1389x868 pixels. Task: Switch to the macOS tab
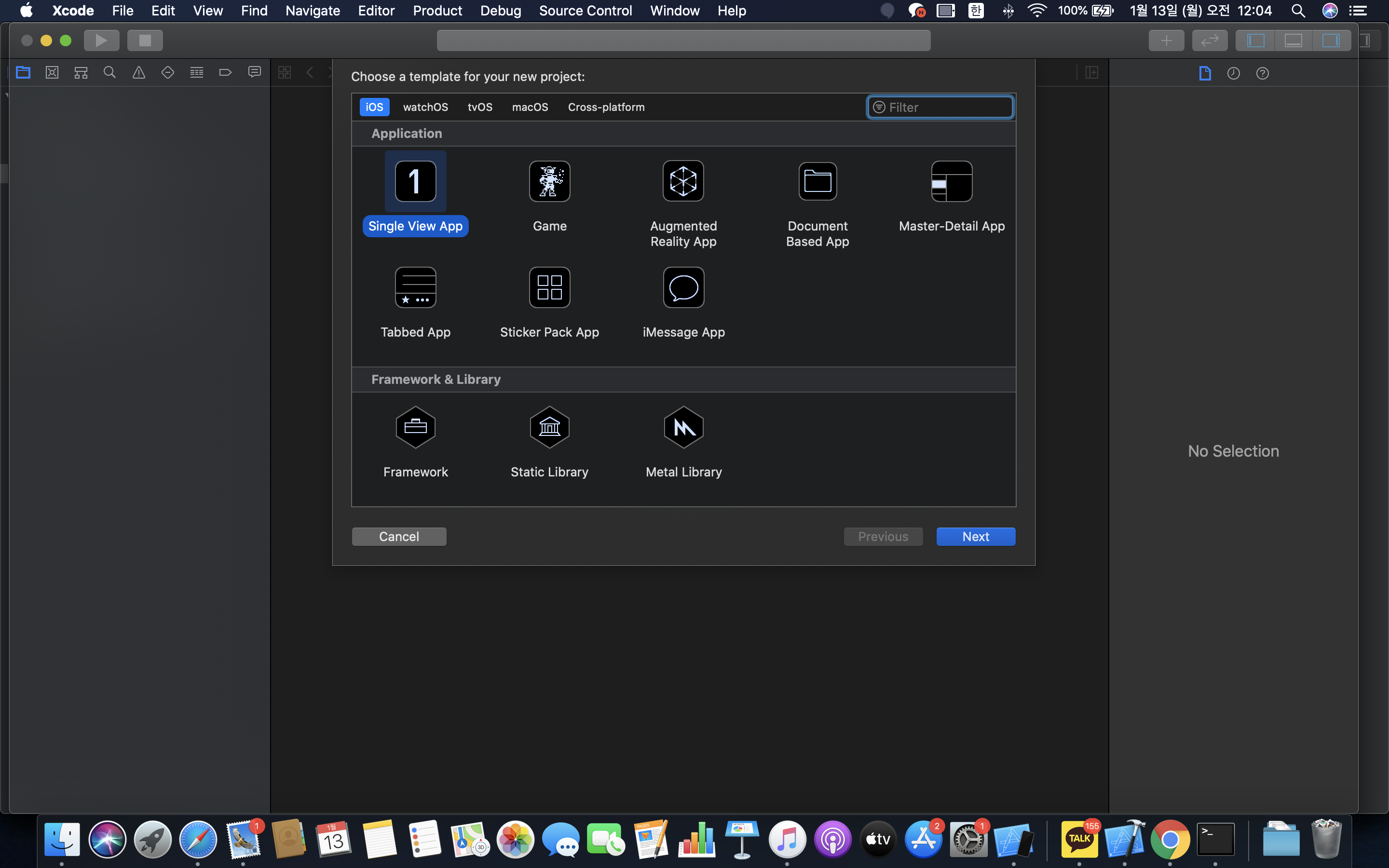click(530, 108)
